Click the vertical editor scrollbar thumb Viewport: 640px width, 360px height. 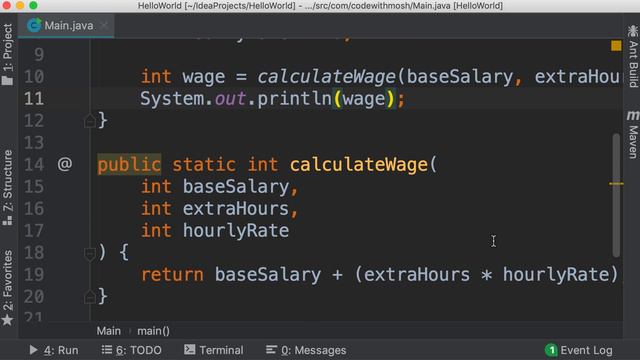point(616,195)
